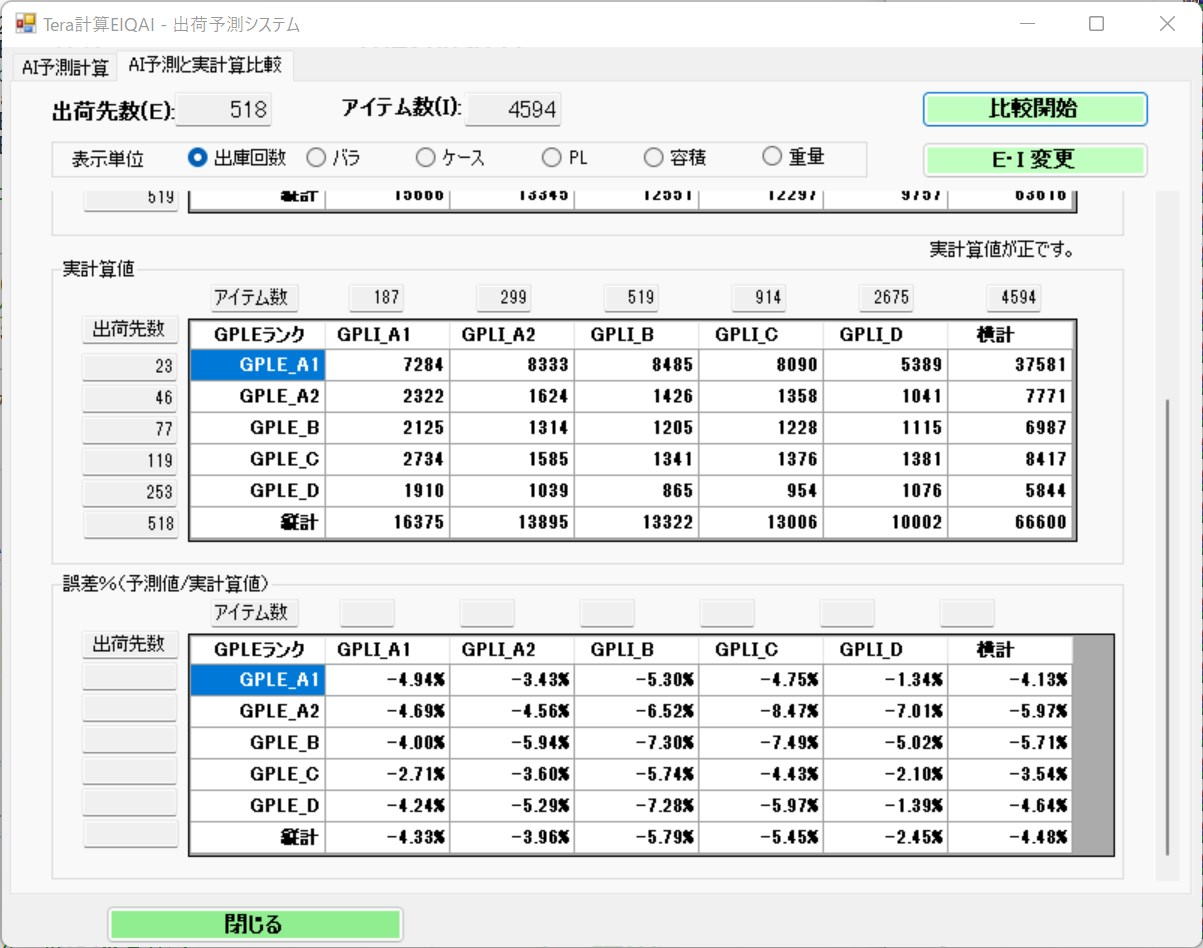This screenshot has height=948, width=1203.
Task: Click the error total cell showing -2.45%
Action: 885,837
